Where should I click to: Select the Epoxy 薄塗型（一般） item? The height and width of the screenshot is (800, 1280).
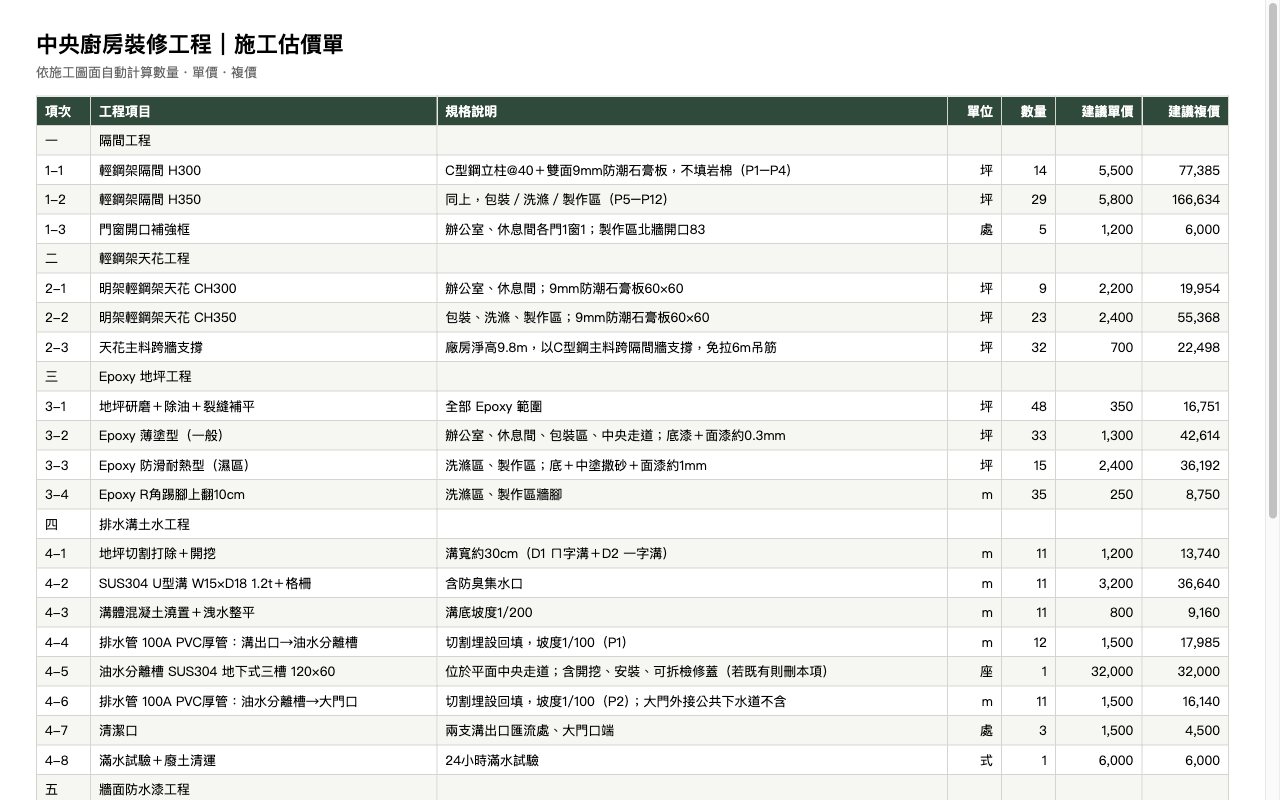632,436
